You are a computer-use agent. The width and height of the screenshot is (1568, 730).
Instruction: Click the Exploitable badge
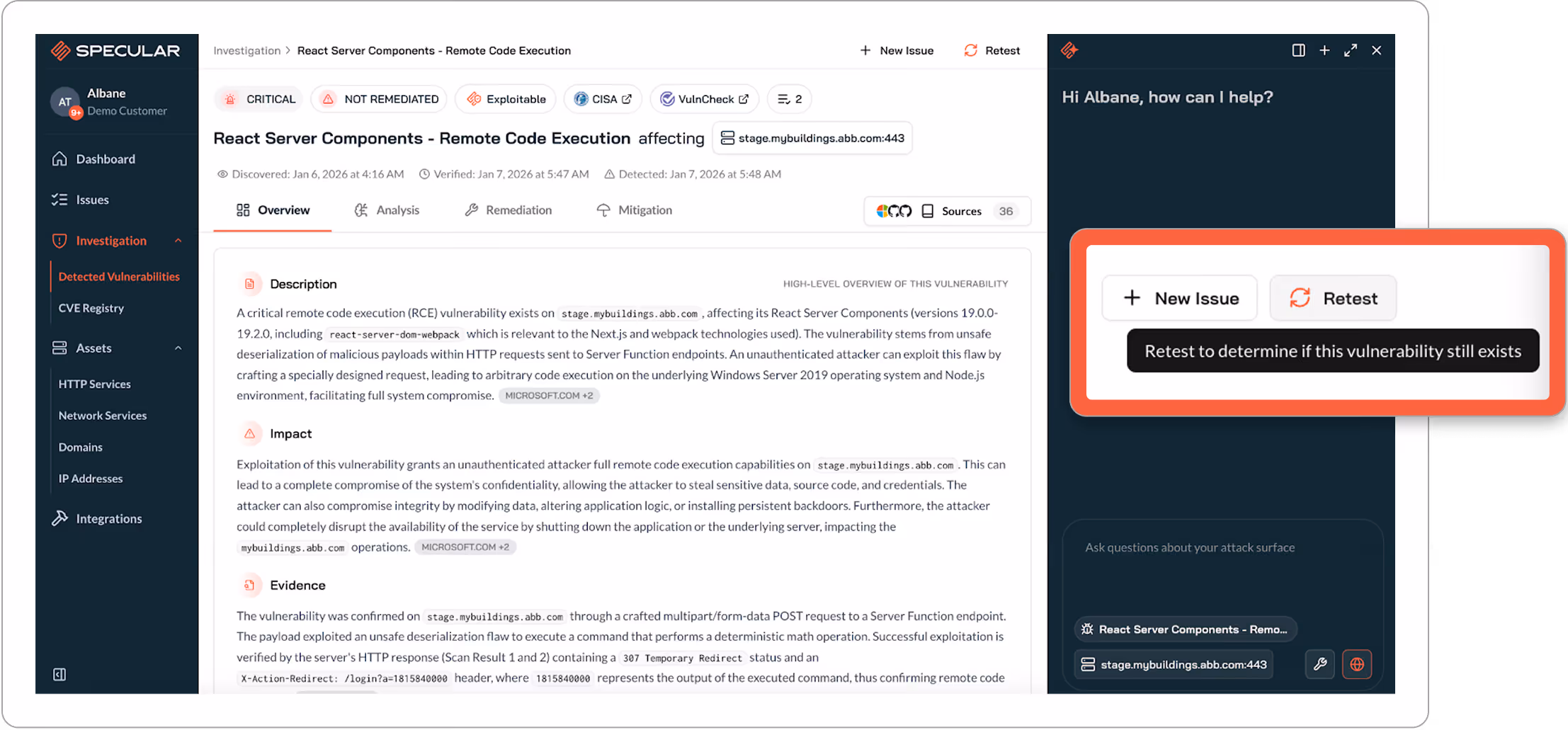(506, 99)
